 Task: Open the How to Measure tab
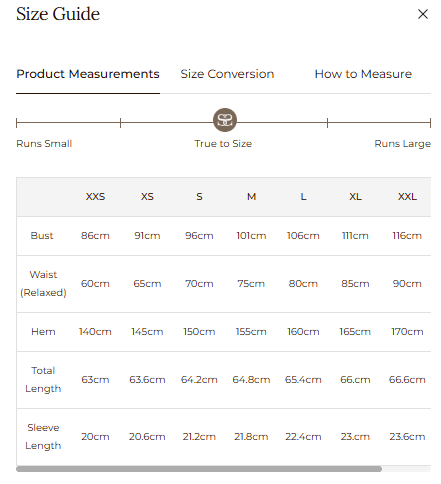click(363, 74)
